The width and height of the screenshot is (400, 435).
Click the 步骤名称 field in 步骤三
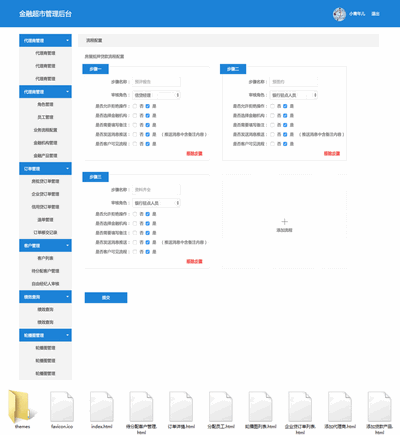click(x=156, y=190)
